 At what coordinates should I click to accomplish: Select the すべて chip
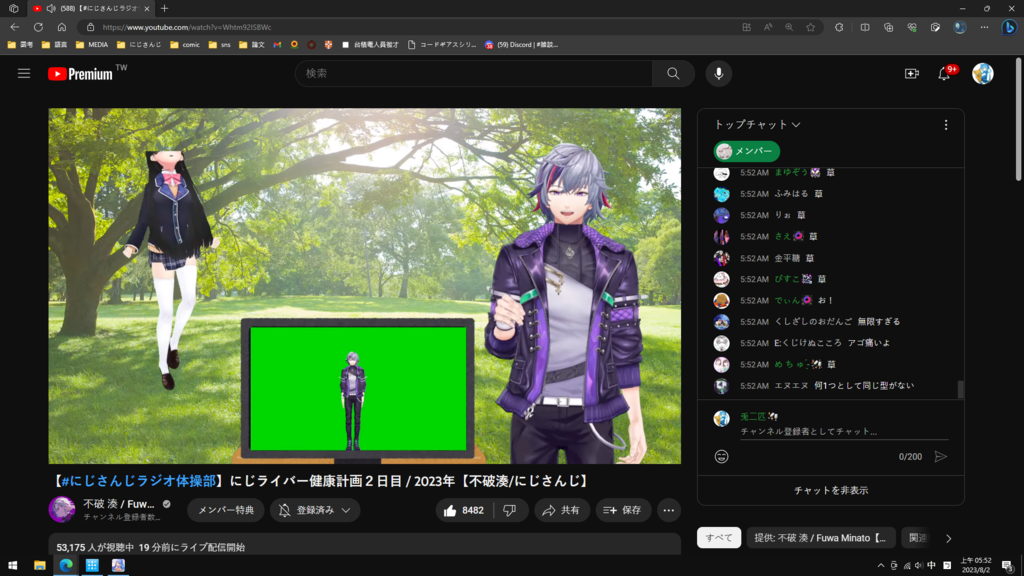point(719,538)
